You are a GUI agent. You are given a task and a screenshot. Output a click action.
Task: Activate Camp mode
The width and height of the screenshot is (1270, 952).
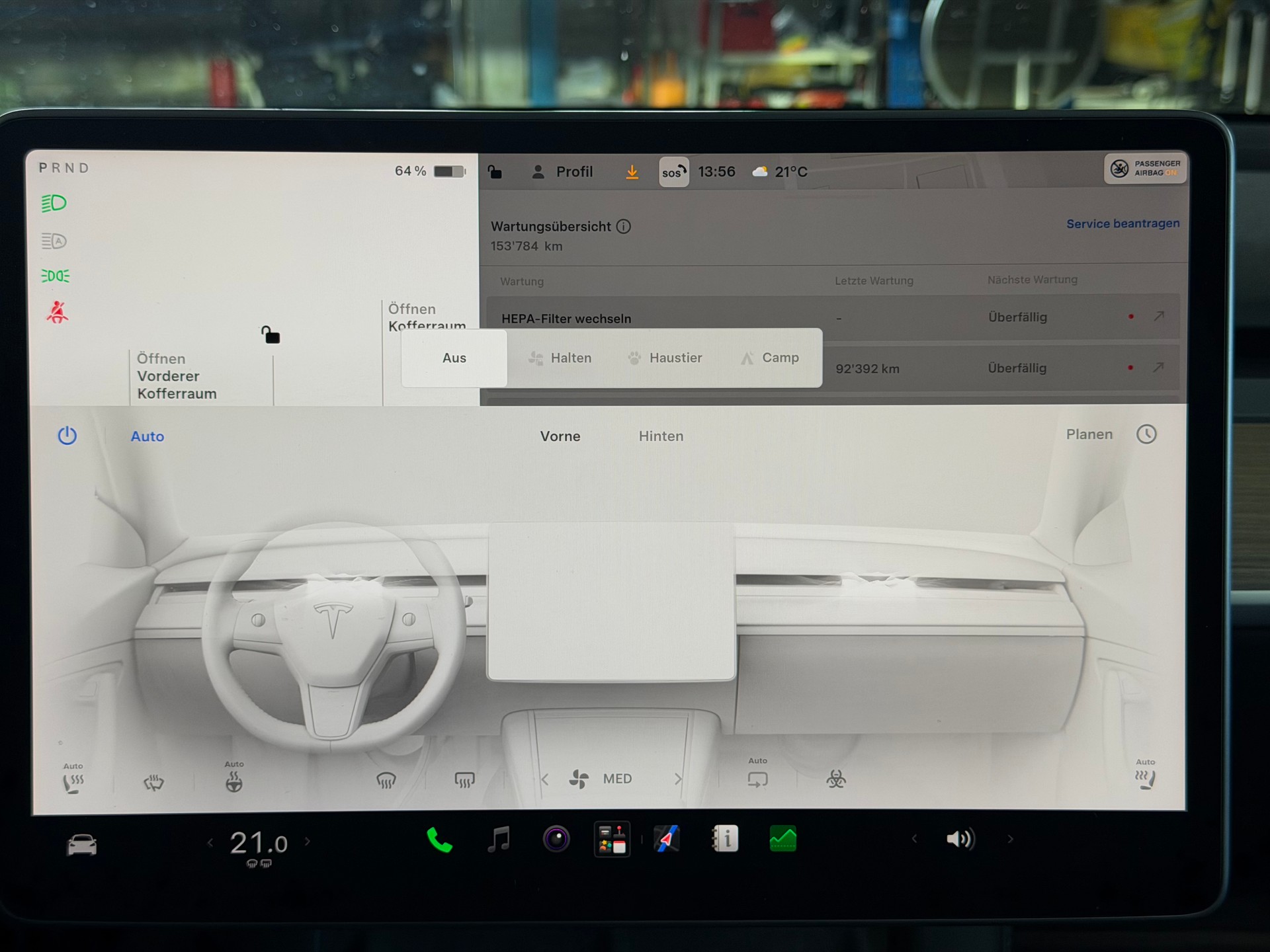click(769, 358)
